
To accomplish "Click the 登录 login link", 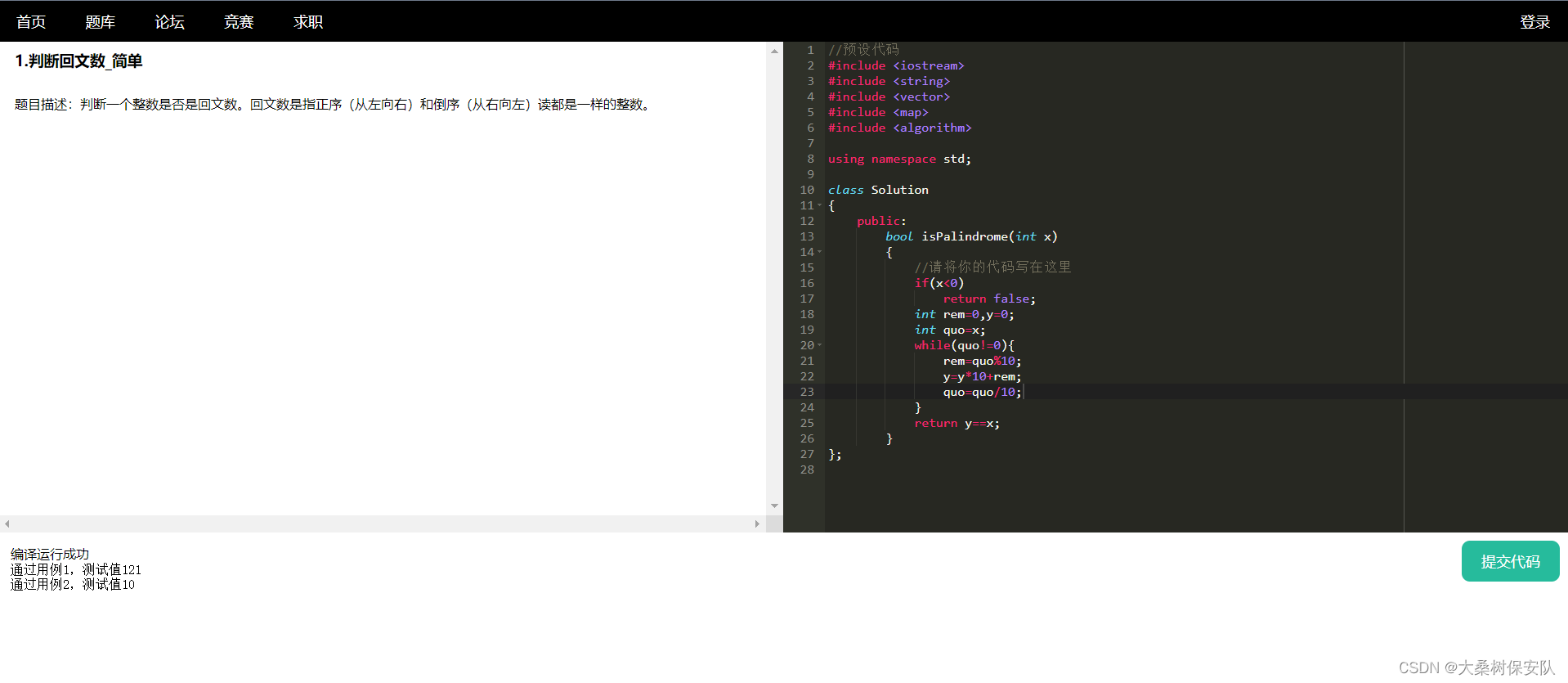I will pos(1535,22).
